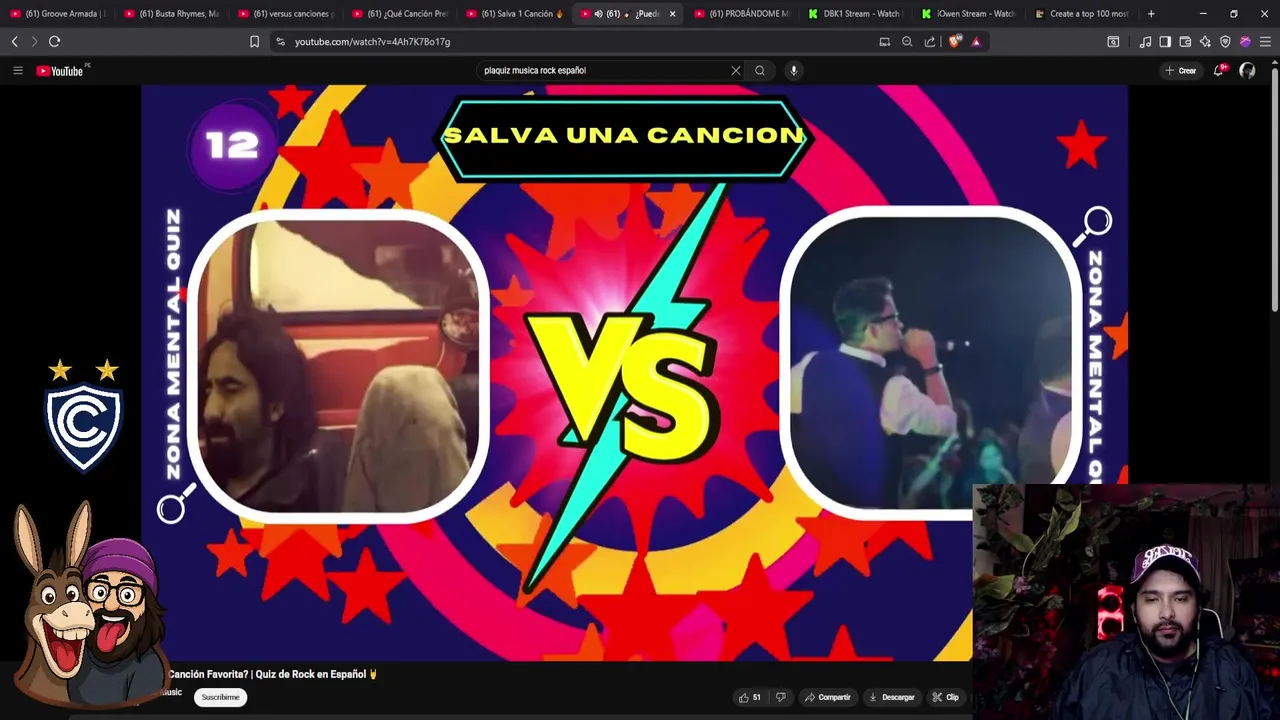Click Suscribirme to subscribe to the channel
This screenshot has width=1280, height=720.
[220, 697]
